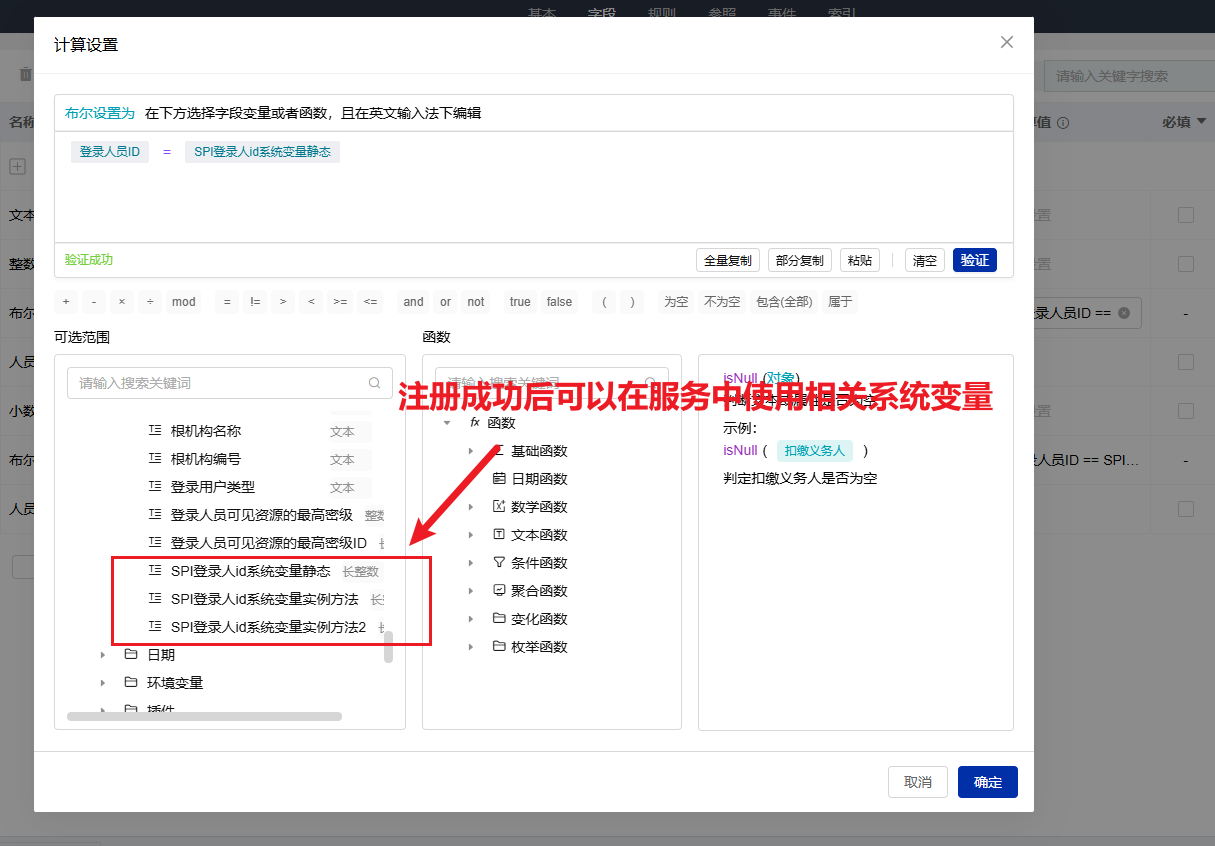Click the 全量复制 button

click(x=728, y=260)
